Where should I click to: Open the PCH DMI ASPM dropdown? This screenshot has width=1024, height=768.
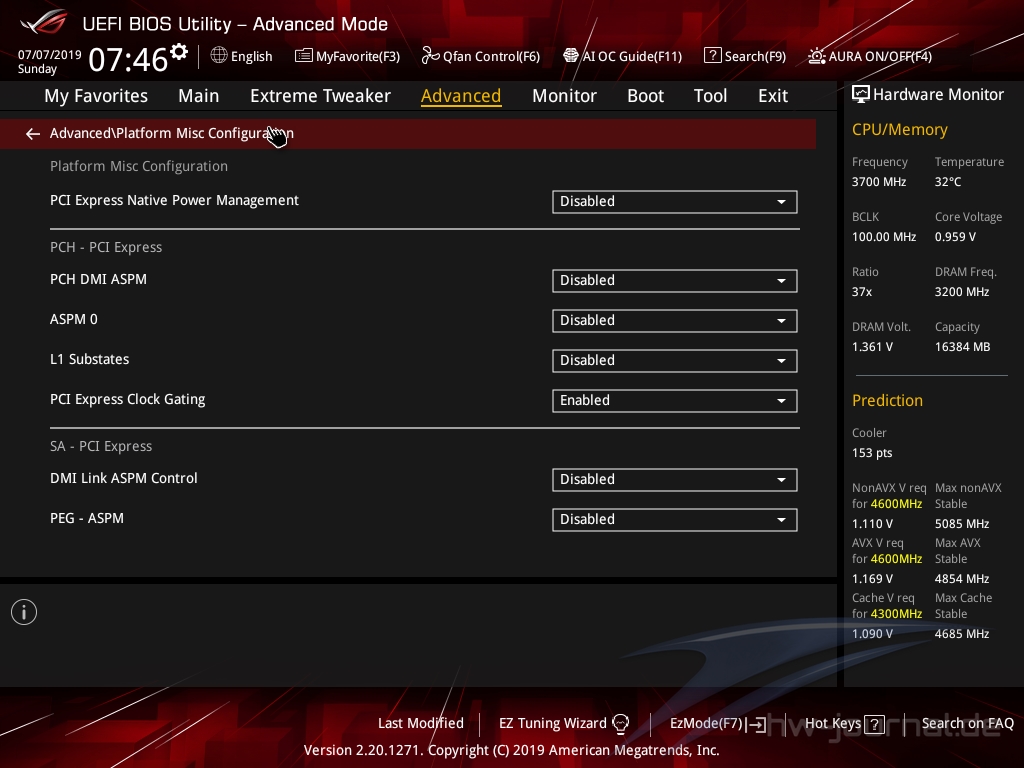pyautogui.click(x=675, y=281)
